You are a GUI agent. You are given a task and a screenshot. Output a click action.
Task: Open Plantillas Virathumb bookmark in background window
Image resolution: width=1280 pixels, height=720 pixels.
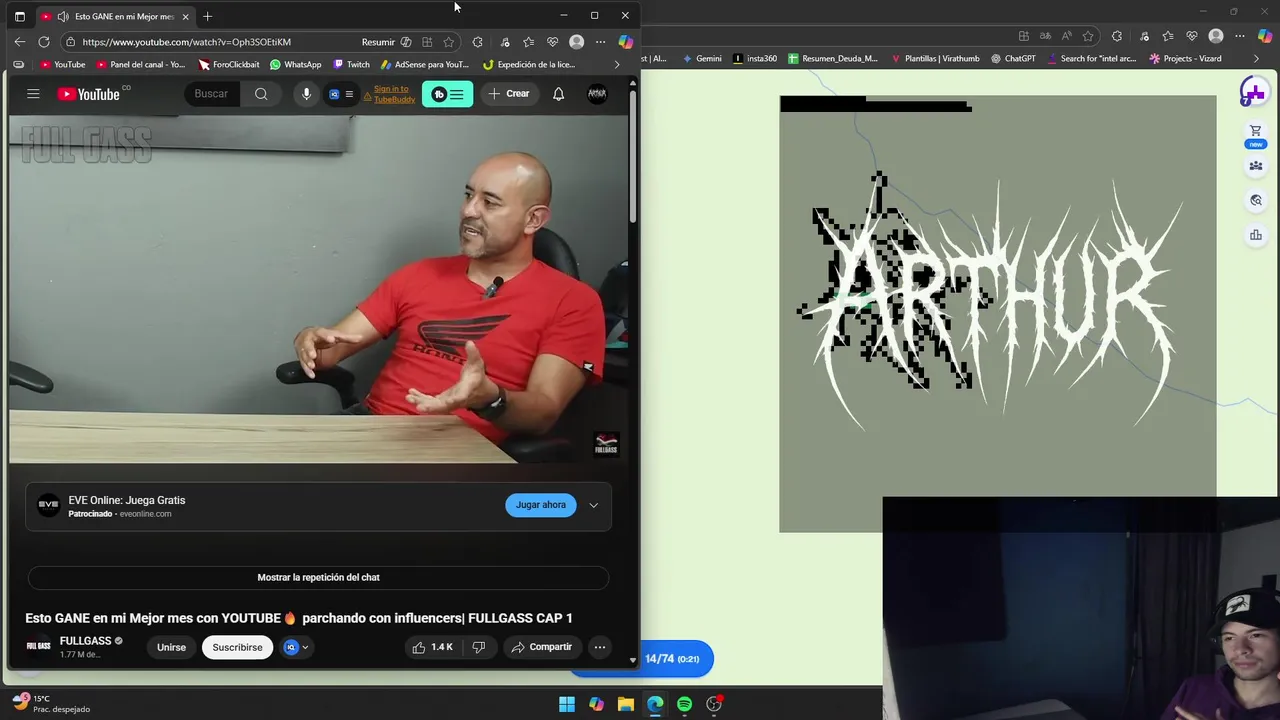click(934, 58)
